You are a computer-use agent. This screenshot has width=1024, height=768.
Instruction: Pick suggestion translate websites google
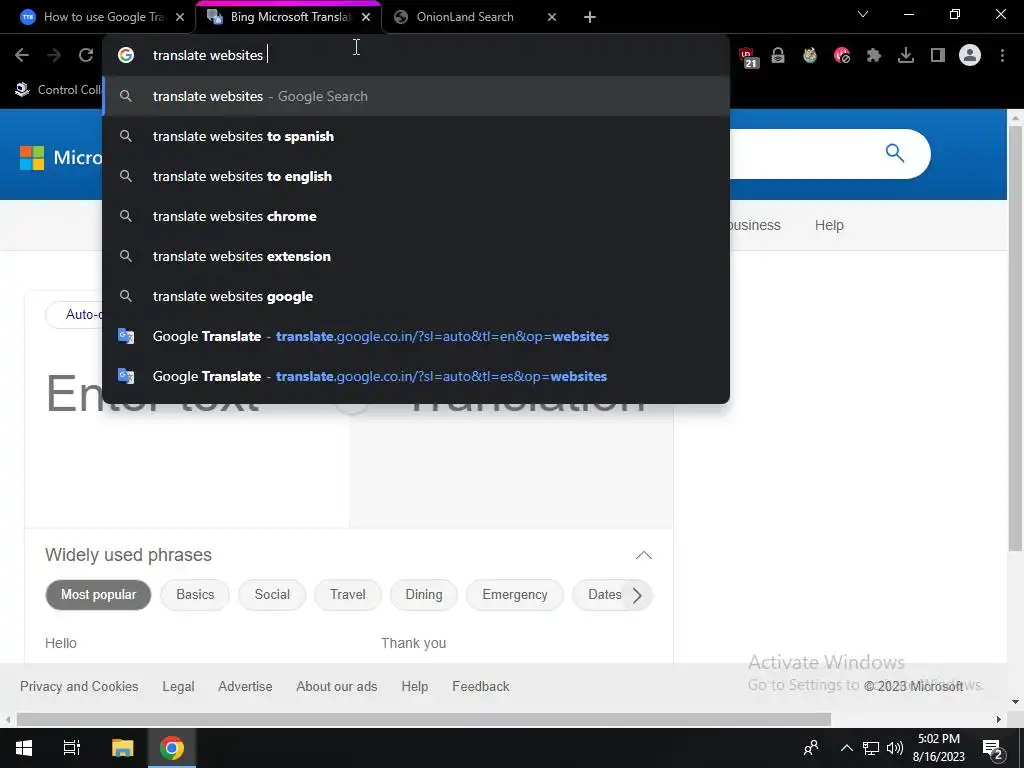pos(416,296)
